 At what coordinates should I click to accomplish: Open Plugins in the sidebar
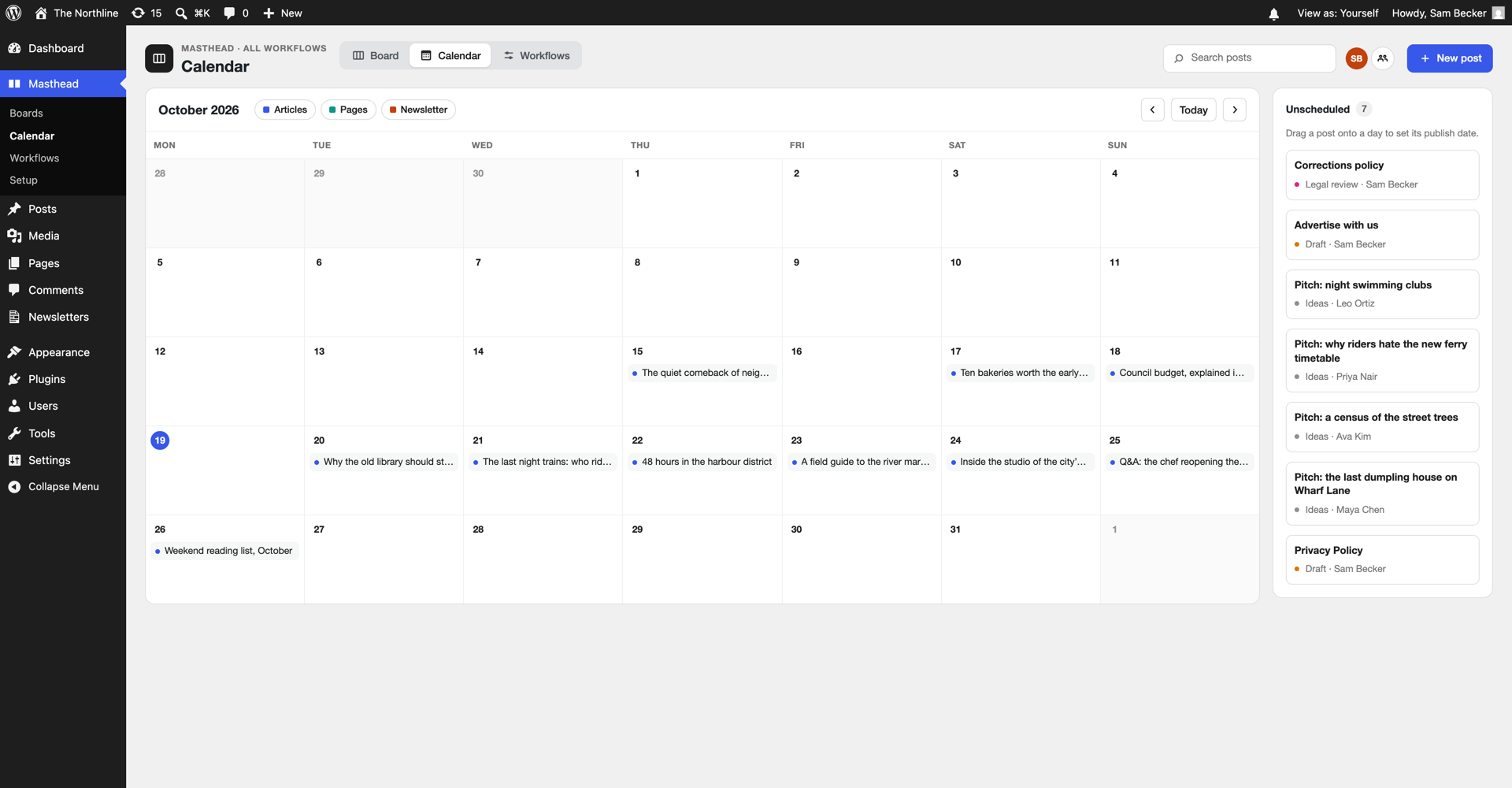pyautogui.click(x=63, y=379)
